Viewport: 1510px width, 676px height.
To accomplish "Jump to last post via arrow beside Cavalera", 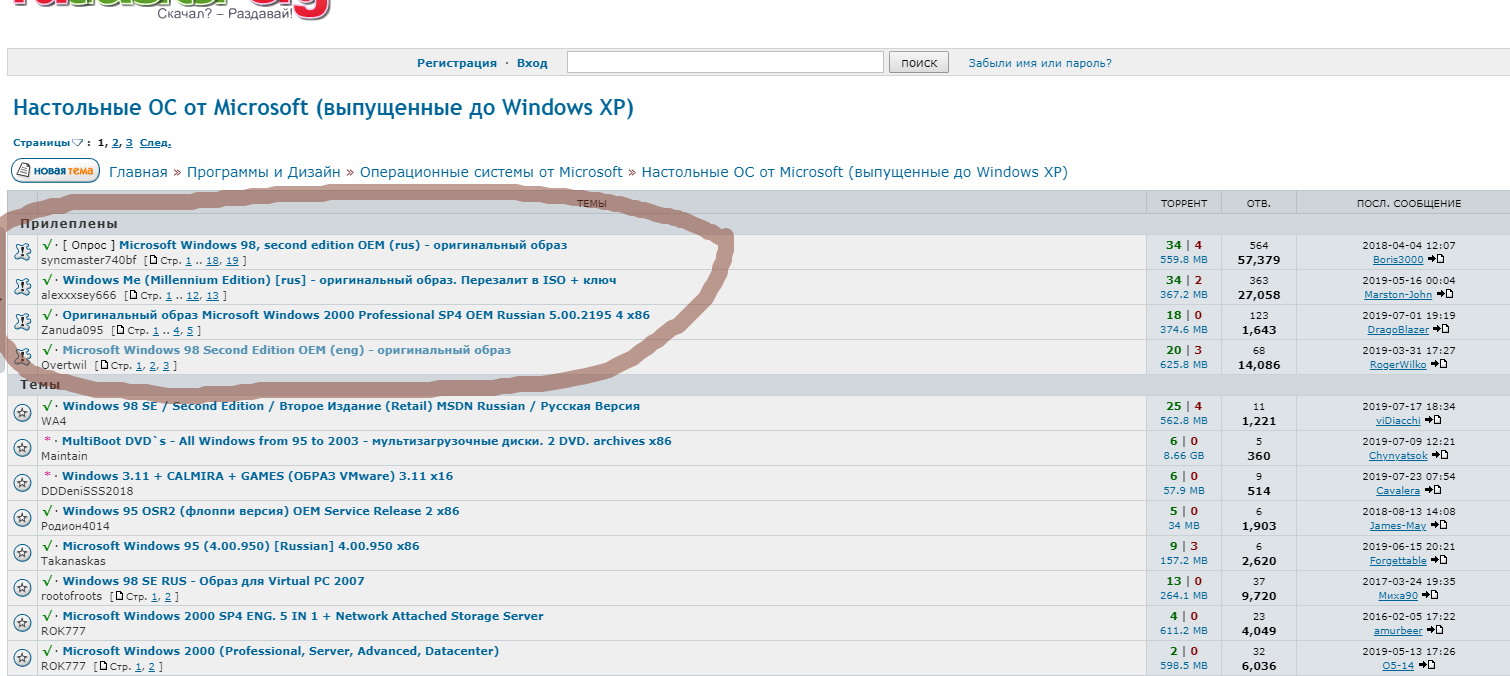I will [1431, 491].
